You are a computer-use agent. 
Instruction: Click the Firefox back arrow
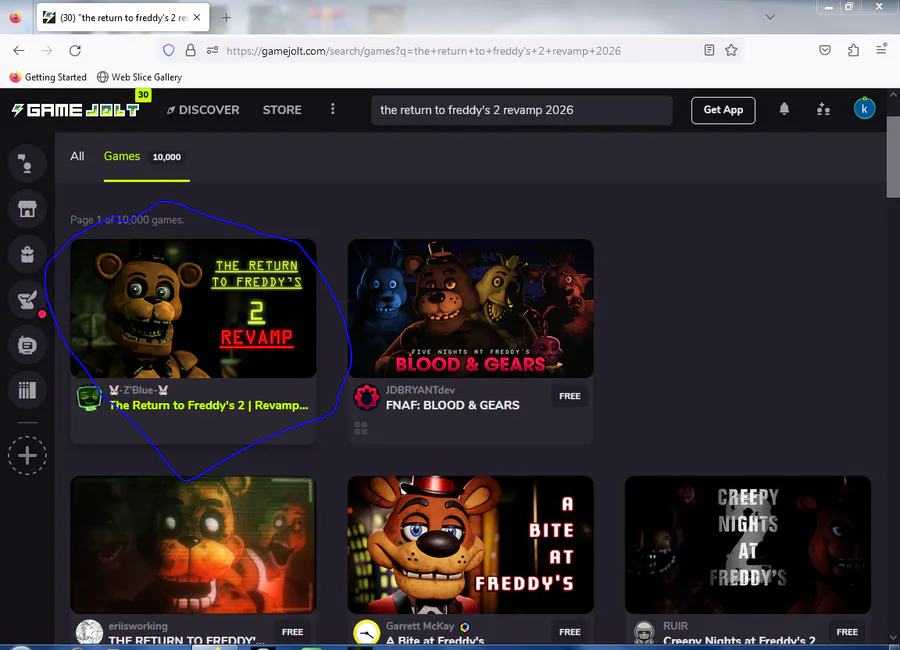[x=19, y=51]
